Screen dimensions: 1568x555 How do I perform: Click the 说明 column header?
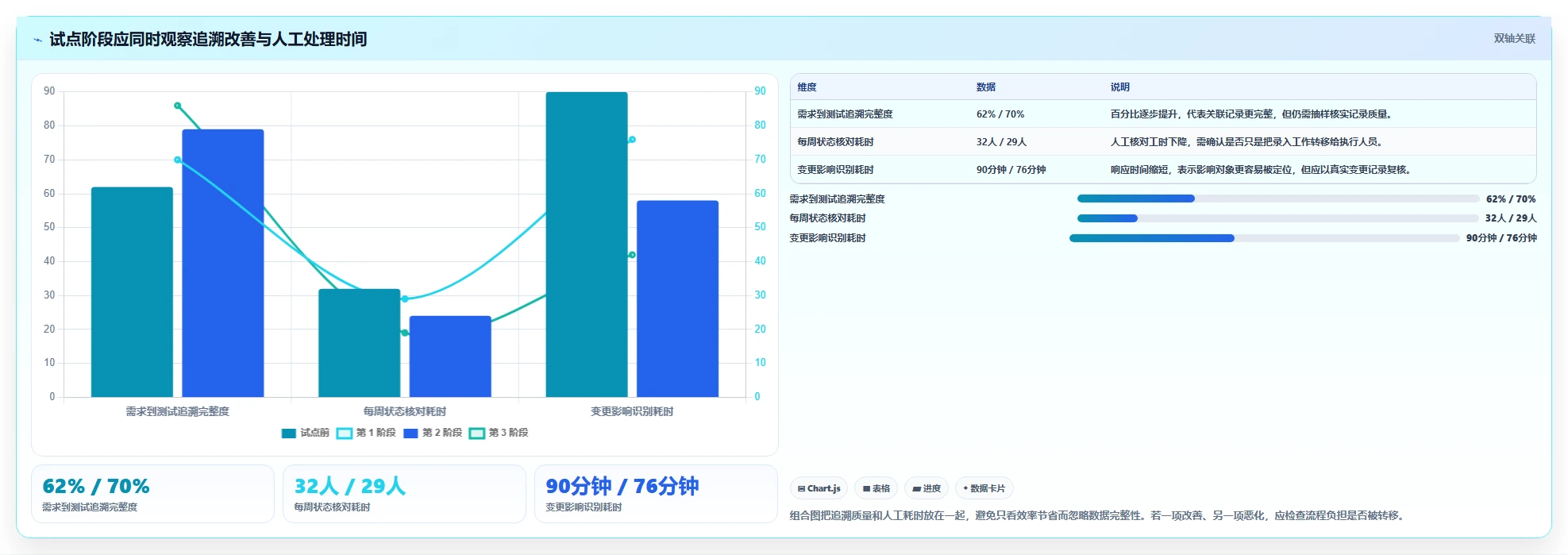click(x=1119, y=87)
